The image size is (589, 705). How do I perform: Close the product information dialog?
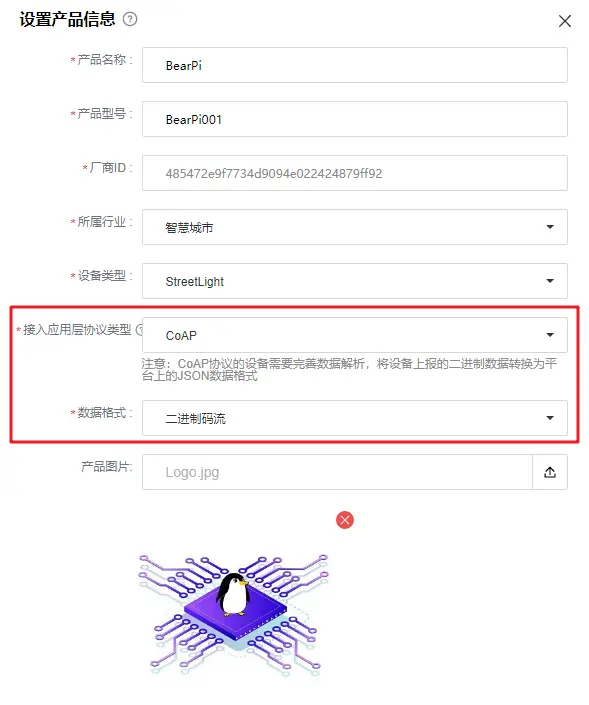click(564, 21)
